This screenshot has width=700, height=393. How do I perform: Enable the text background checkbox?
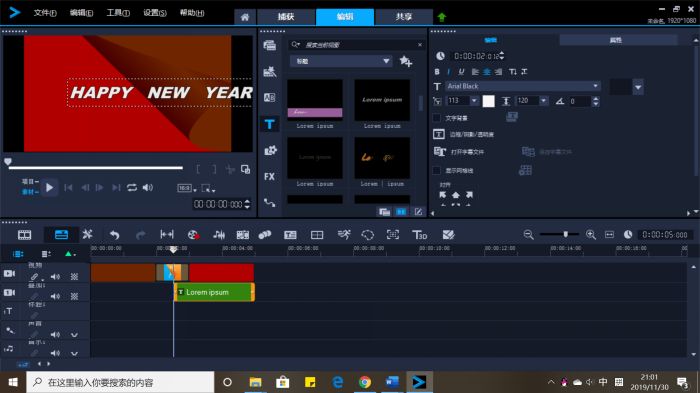pos(437,118)
